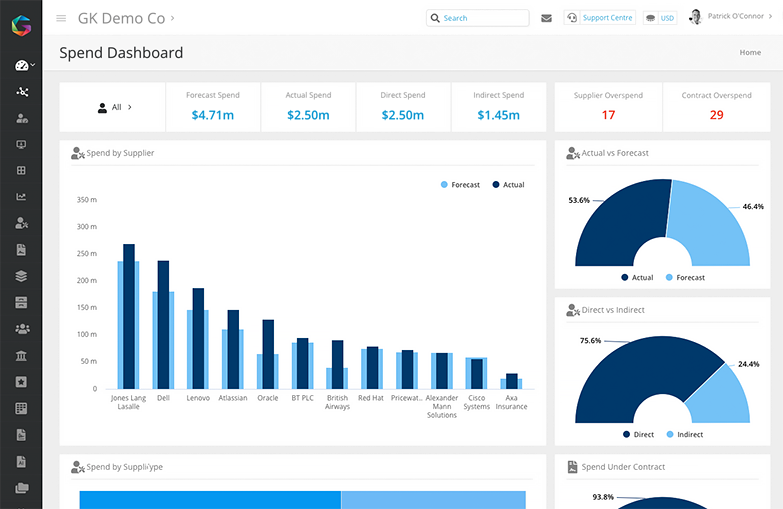Open the bank building icon in sidebar
The image size is (783, 509).
tap(22, 355)
